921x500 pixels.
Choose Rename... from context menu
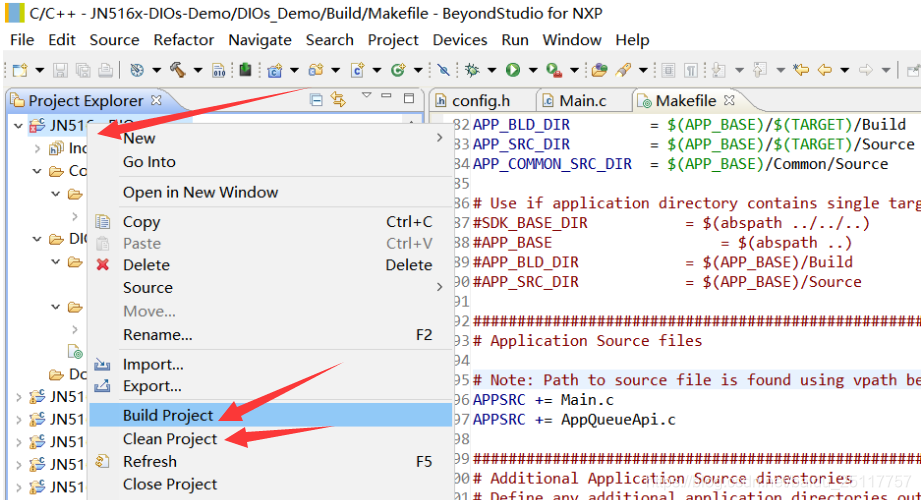coord(271,334)
